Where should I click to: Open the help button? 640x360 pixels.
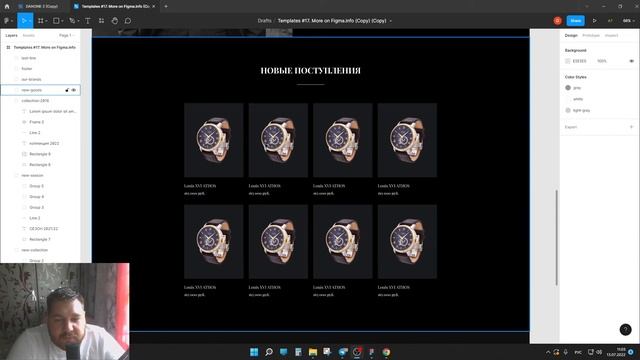point(625,329)
